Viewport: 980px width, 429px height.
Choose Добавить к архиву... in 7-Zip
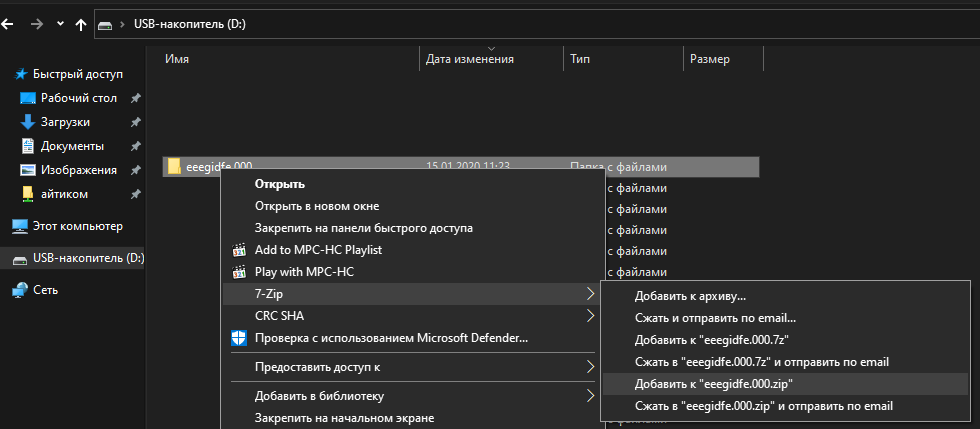(691, 296)
